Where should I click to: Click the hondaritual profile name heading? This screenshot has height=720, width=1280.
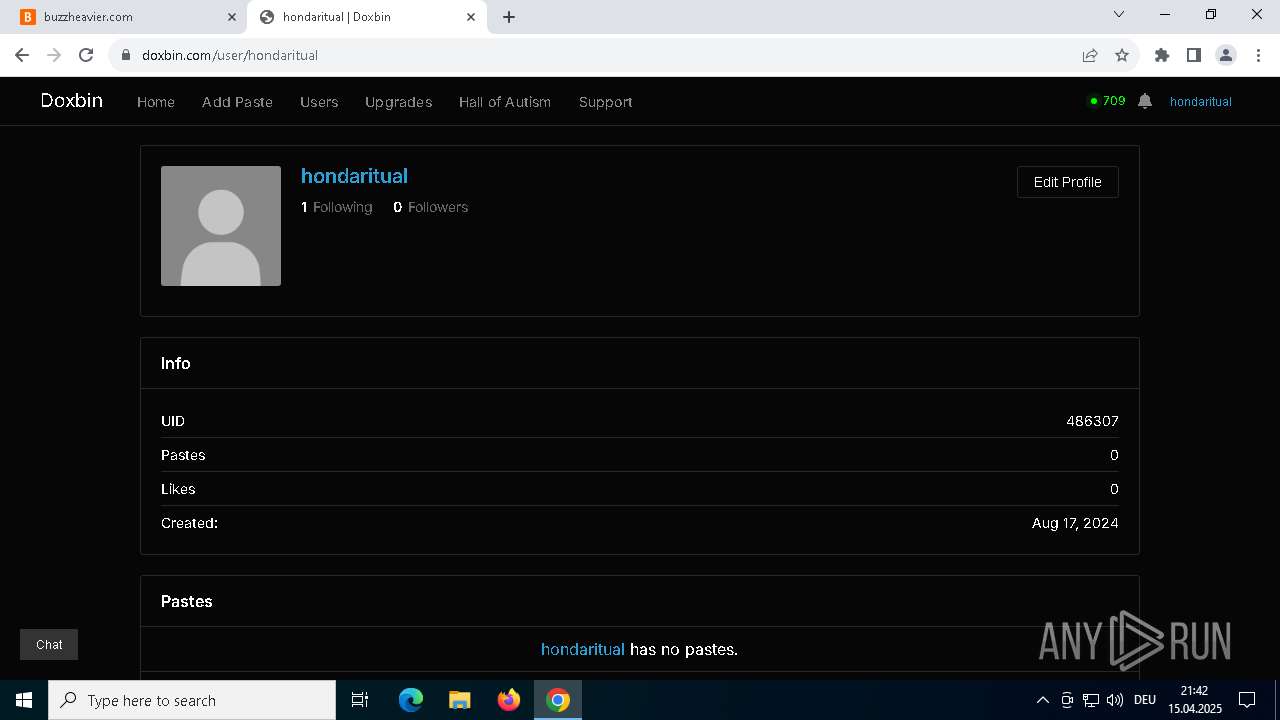coord(354,176)
